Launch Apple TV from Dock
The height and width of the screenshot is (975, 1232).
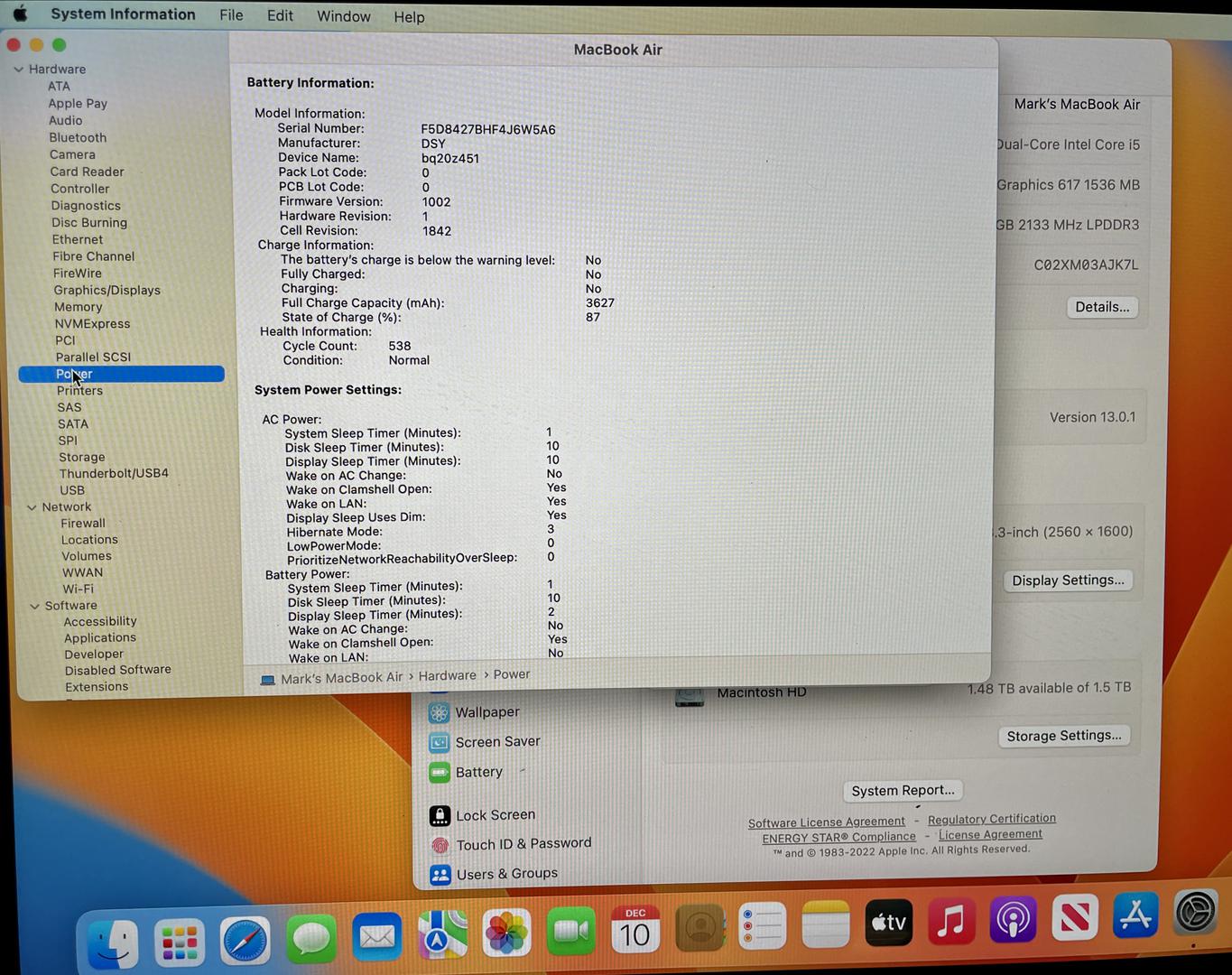(889, 923)
